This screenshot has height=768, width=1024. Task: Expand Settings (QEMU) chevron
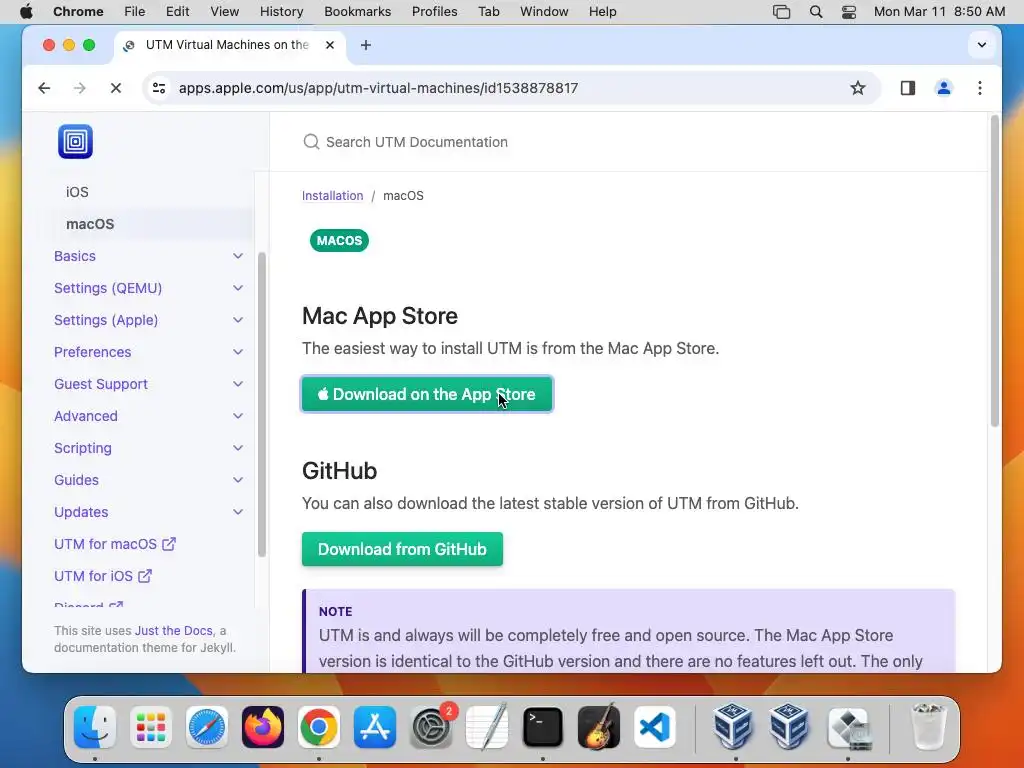coord(238,288)
